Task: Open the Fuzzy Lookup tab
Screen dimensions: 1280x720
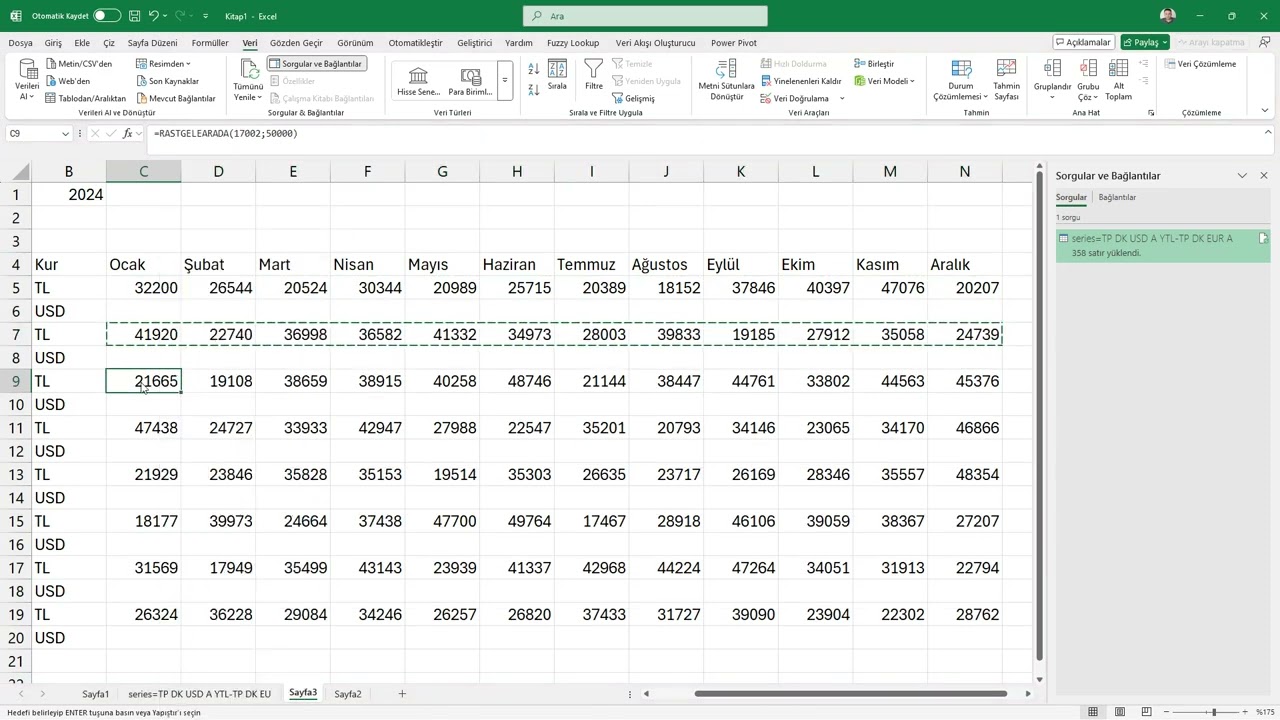Action: 573,43
